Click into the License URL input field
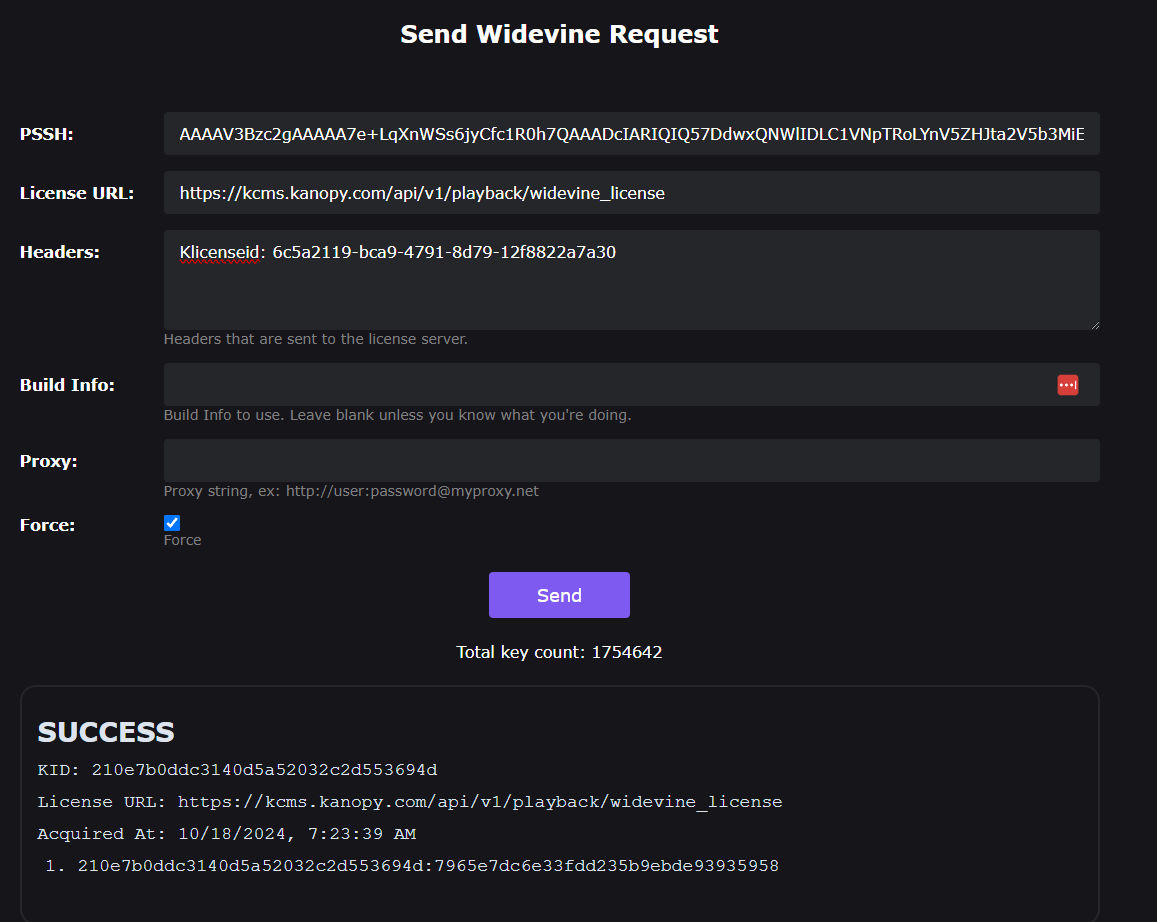 [x=631, y=193]
